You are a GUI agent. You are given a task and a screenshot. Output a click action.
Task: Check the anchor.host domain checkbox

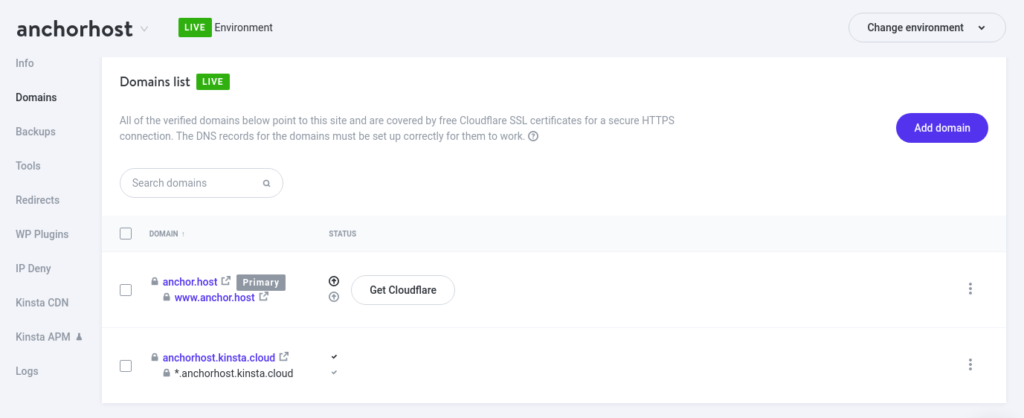click(126, 290)
